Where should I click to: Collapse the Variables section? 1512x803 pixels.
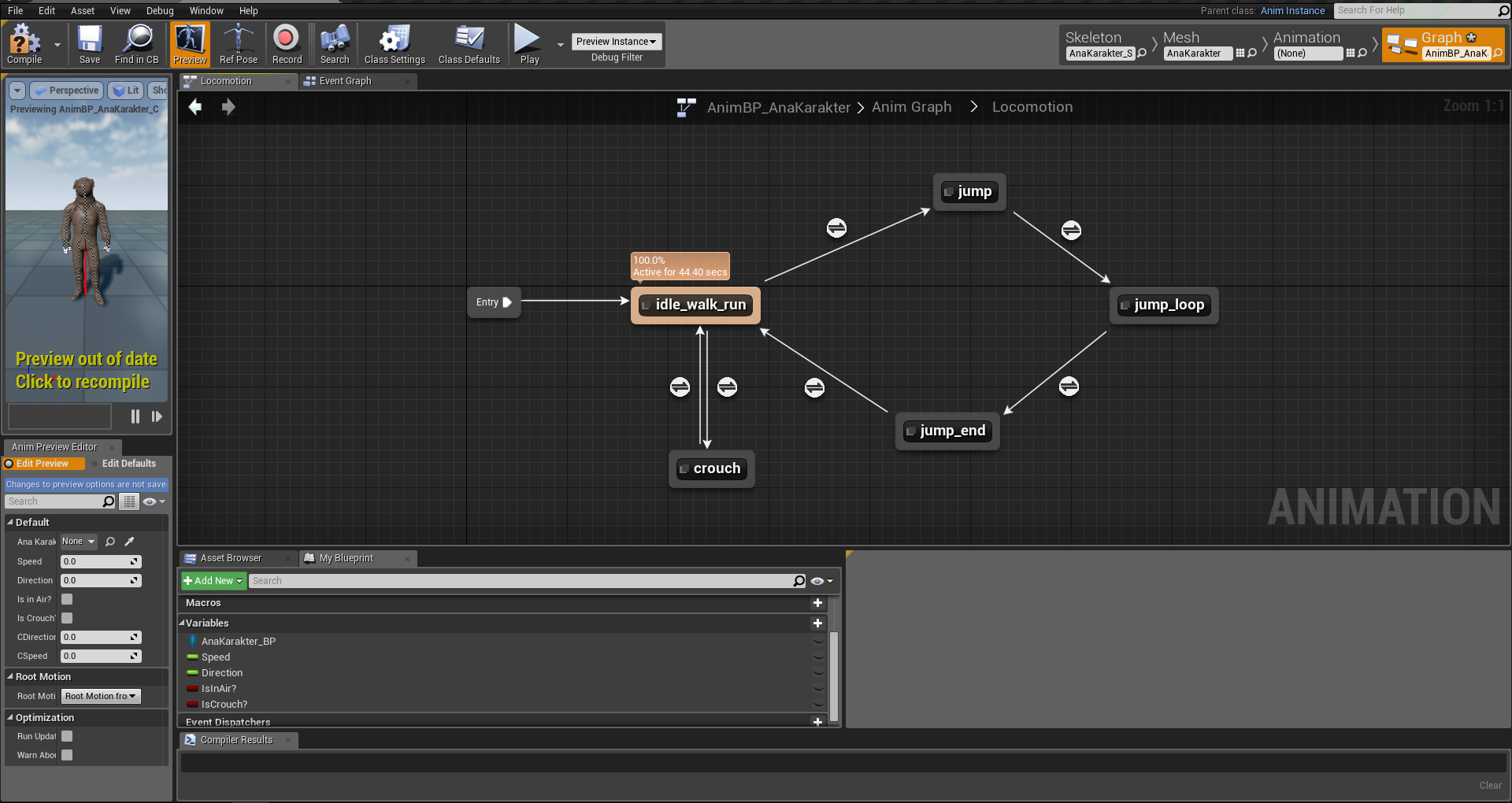tap(182, 623)
